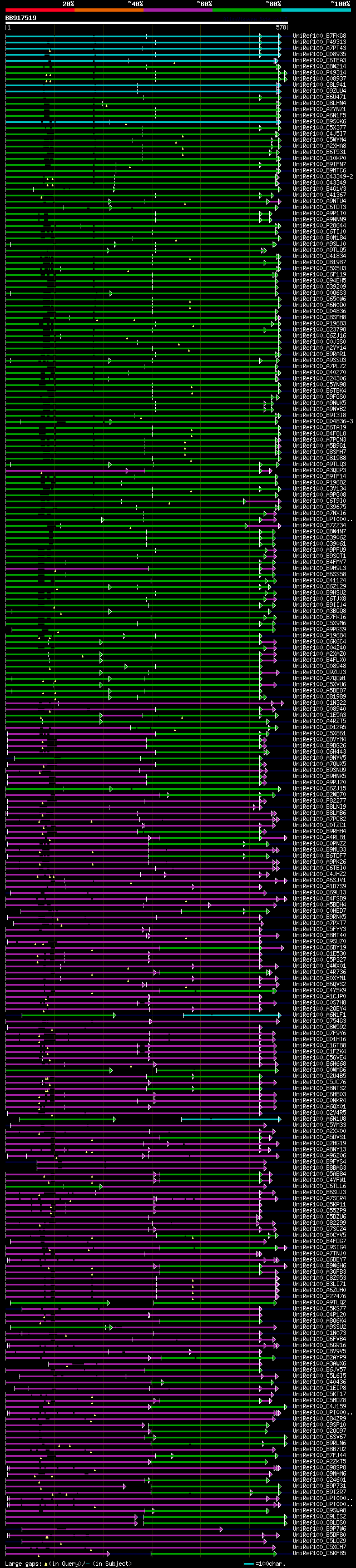356x1568 pixels.
Task: Open hit UniRef100_A4RL81
Action: pos(319,838)
